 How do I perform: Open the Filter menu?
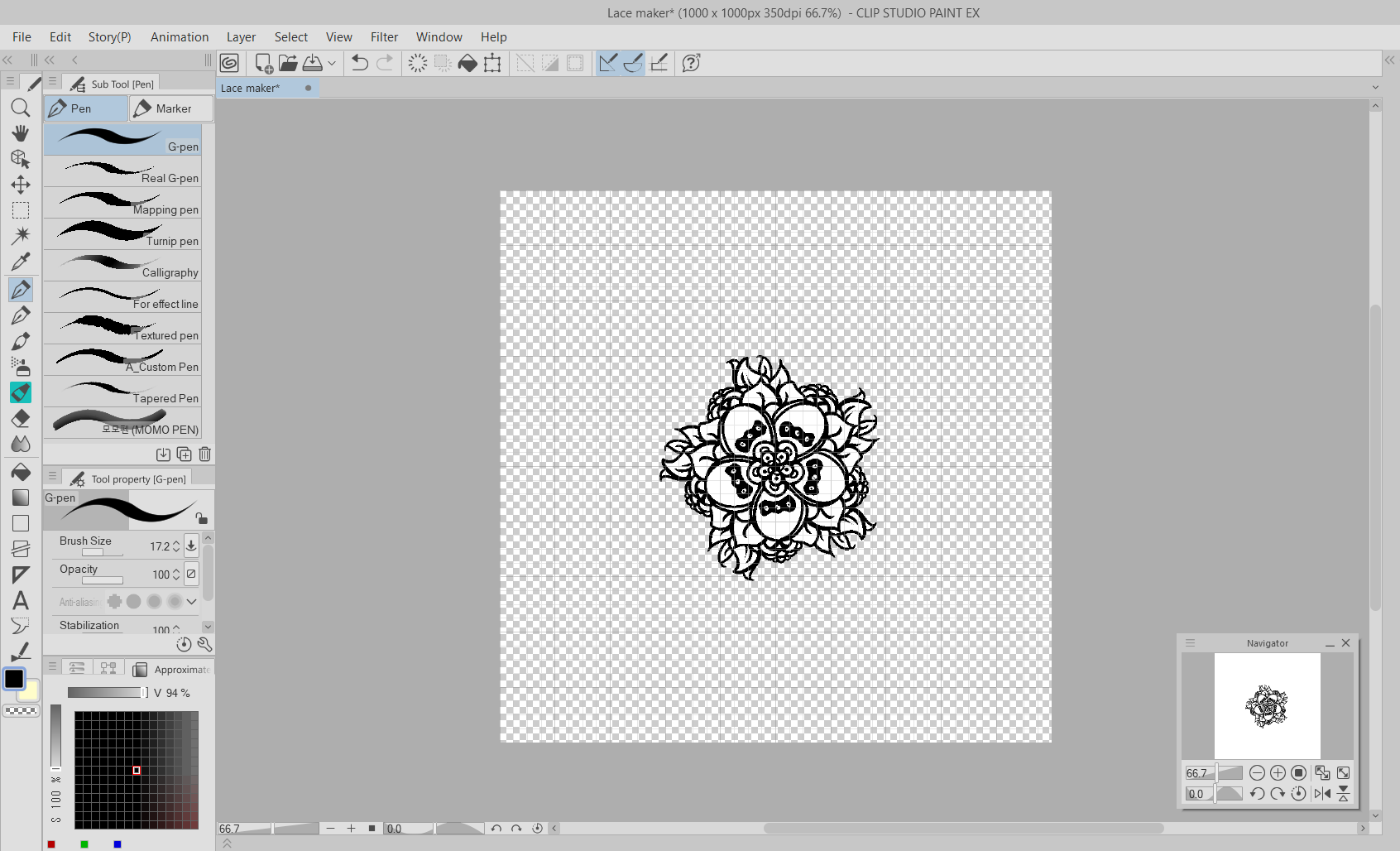coord(384,37)
